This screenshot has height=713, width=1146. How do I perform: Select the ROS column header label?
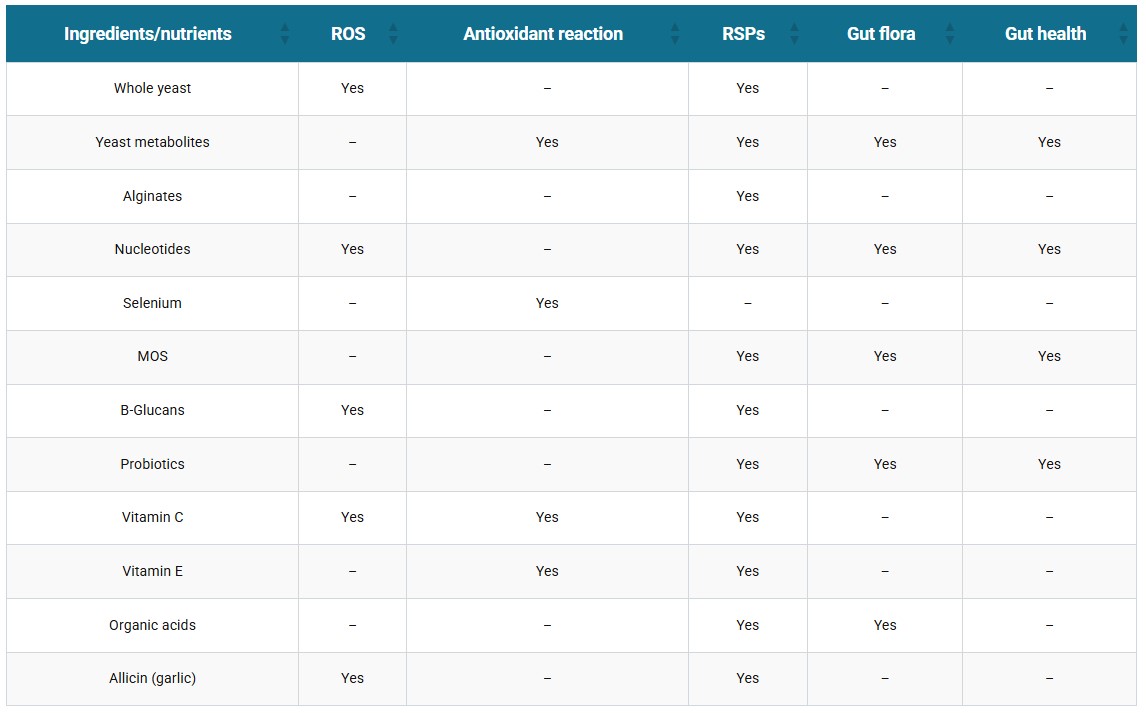pos(348,34)
